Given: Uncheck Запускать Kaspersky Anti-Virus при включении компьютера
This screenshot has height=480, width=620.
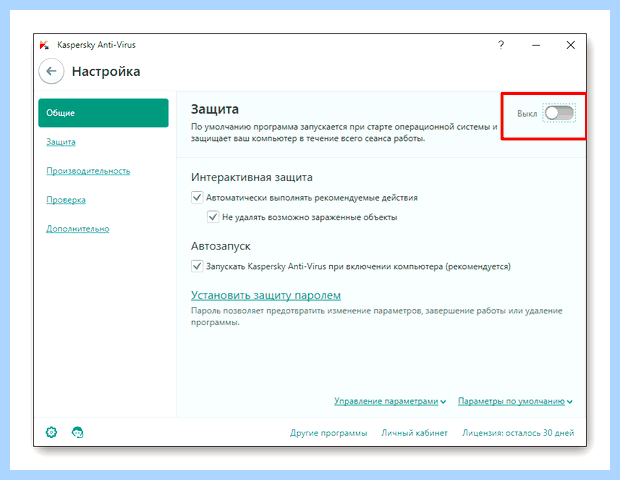Looking at the screenshot, I should pyautogui.click(x=197, y=266).
